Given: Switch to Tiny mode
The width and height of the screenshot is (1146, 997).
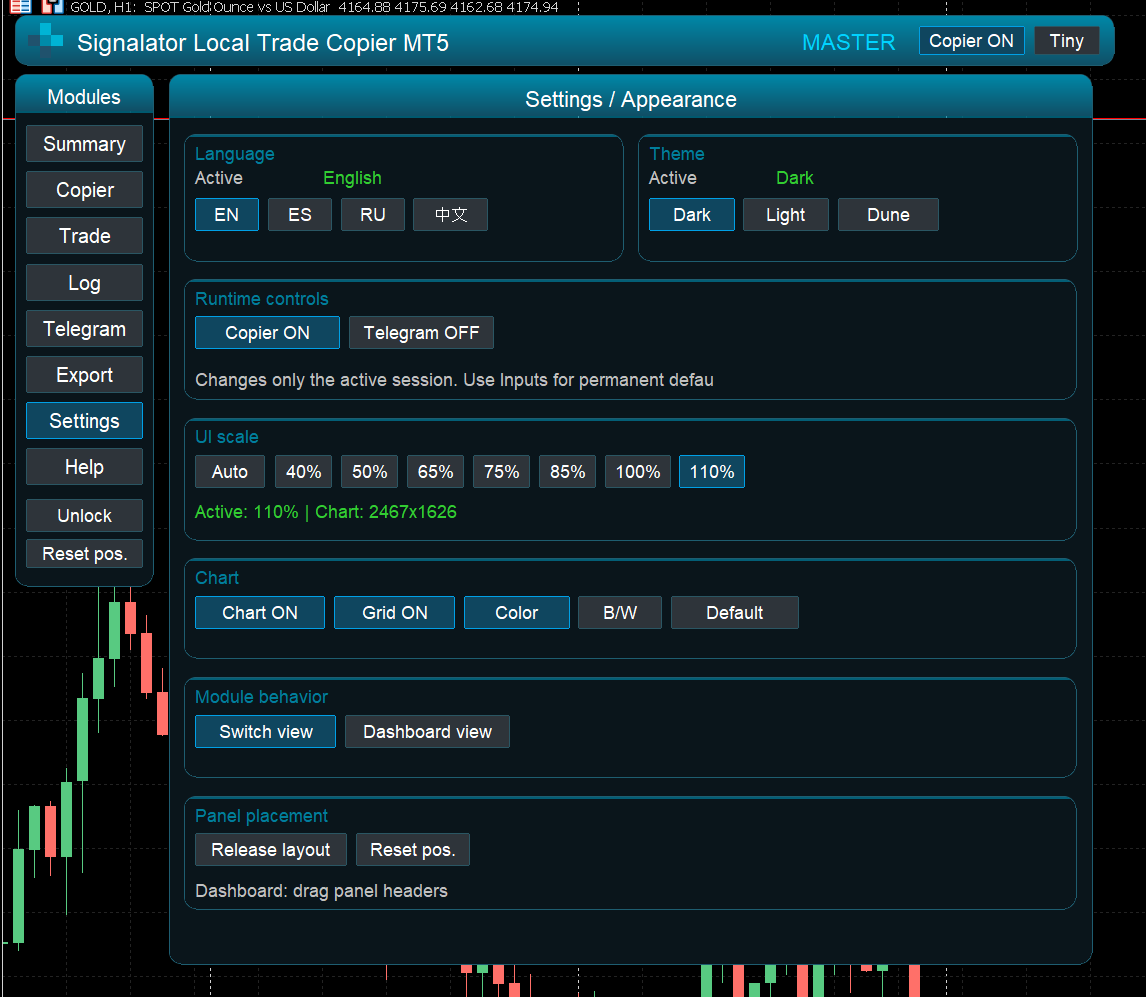Looking at the screenshot, I should (x=1066, y=41).
